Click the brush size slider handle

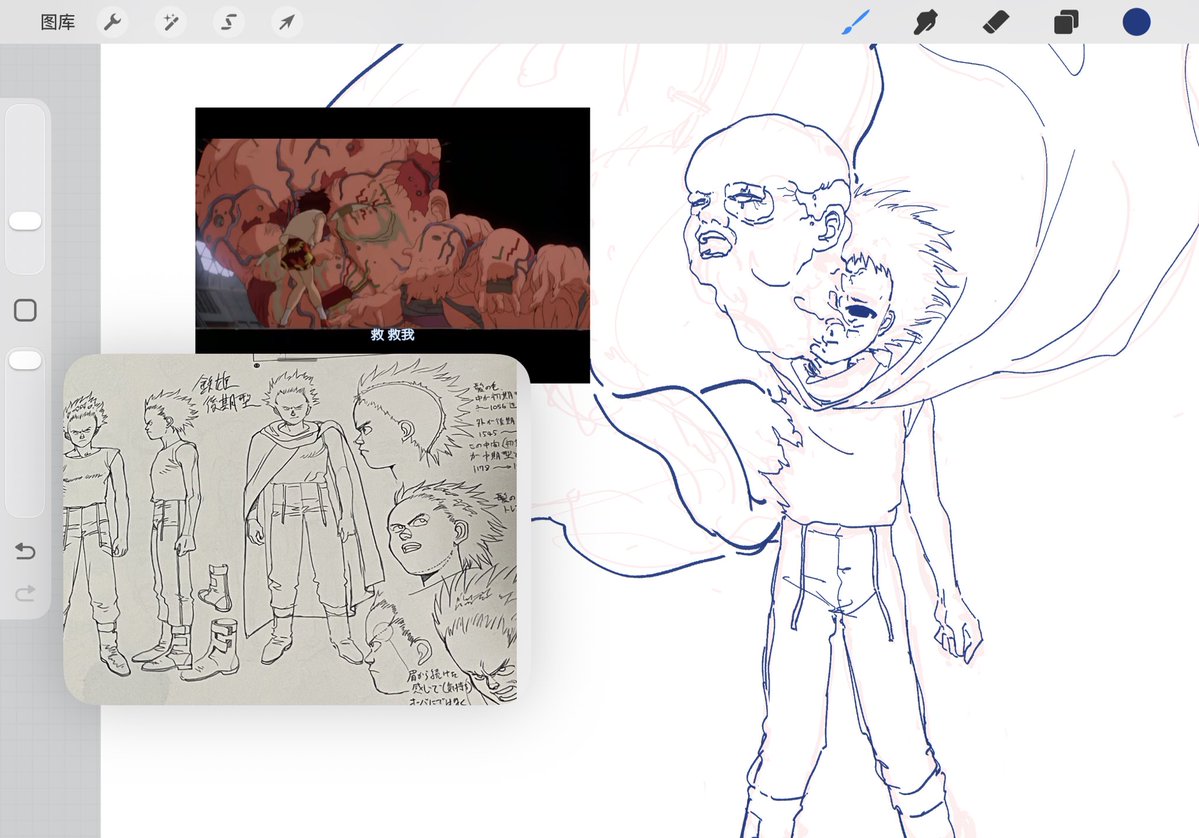(25, 221)
